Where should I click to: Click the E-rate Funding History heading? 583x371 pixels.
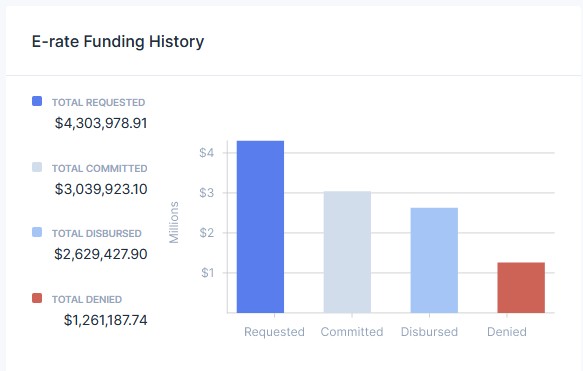[118, 41]
